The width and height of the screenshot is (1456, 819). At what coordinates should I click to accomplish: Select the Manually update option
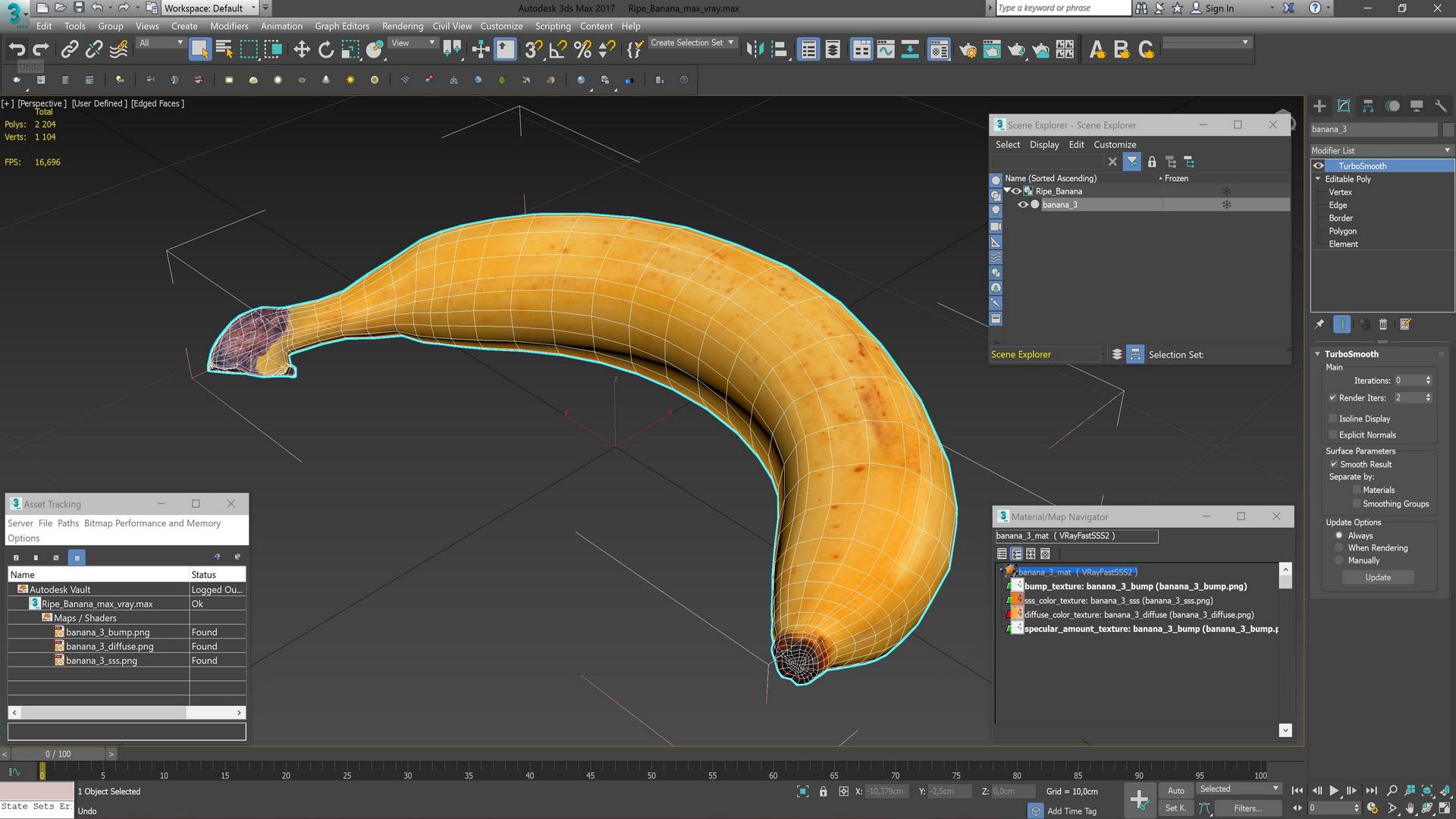coord(1339,560)
